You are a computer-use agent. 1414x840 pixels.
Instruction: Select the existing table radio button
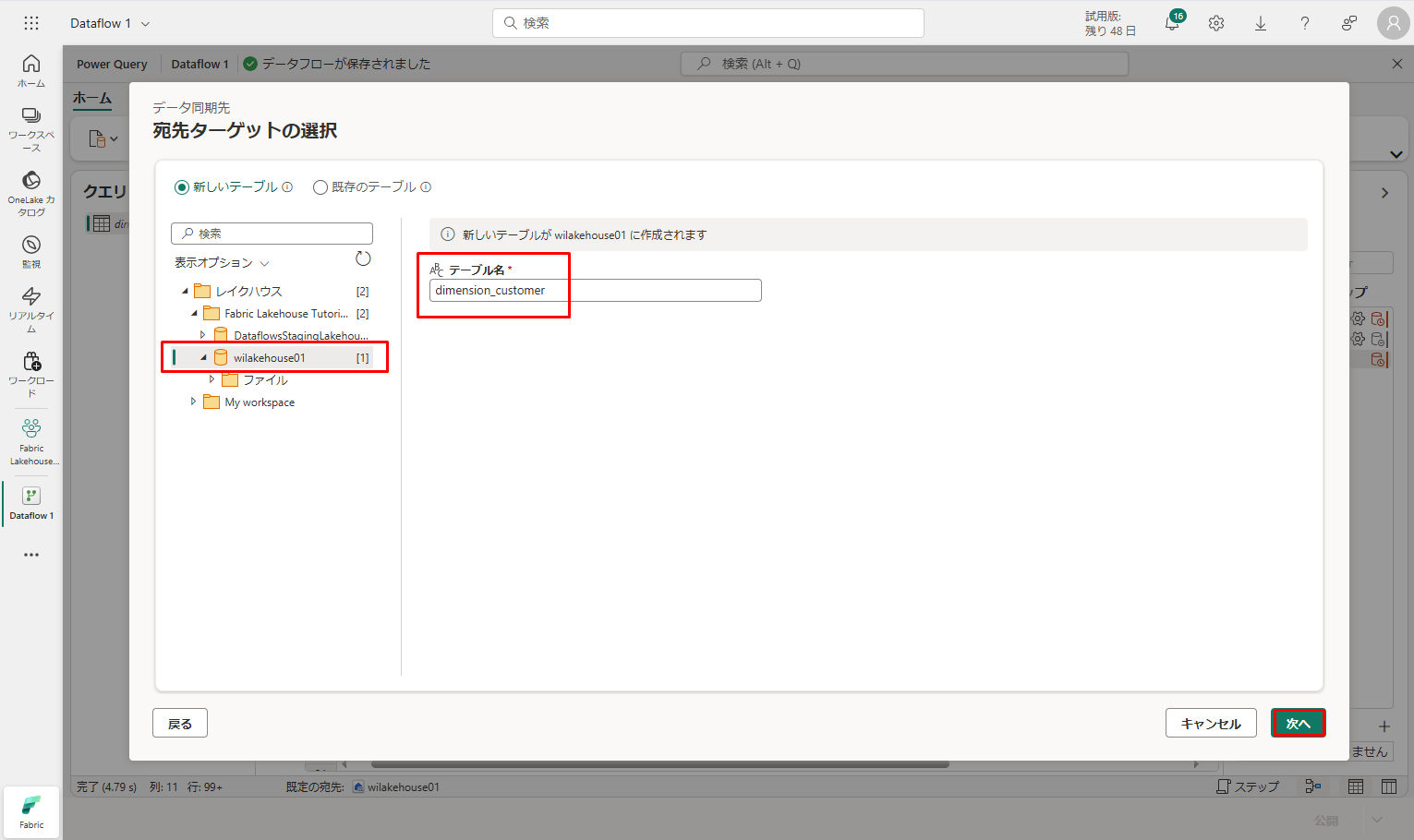tap(320, 187)
